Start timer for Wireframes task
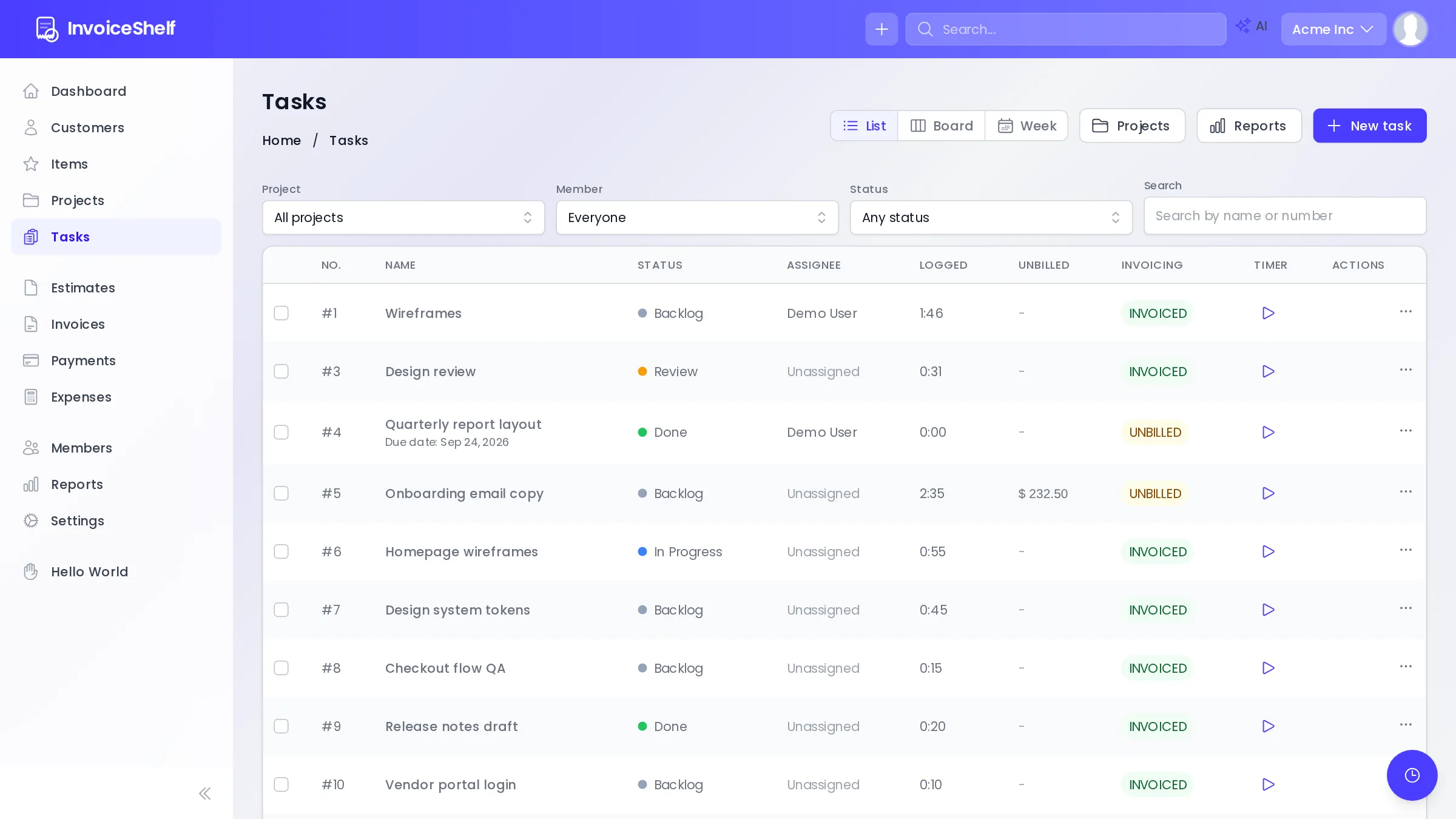This screenshot has height=819, width=1456. tap(1268, 313)
